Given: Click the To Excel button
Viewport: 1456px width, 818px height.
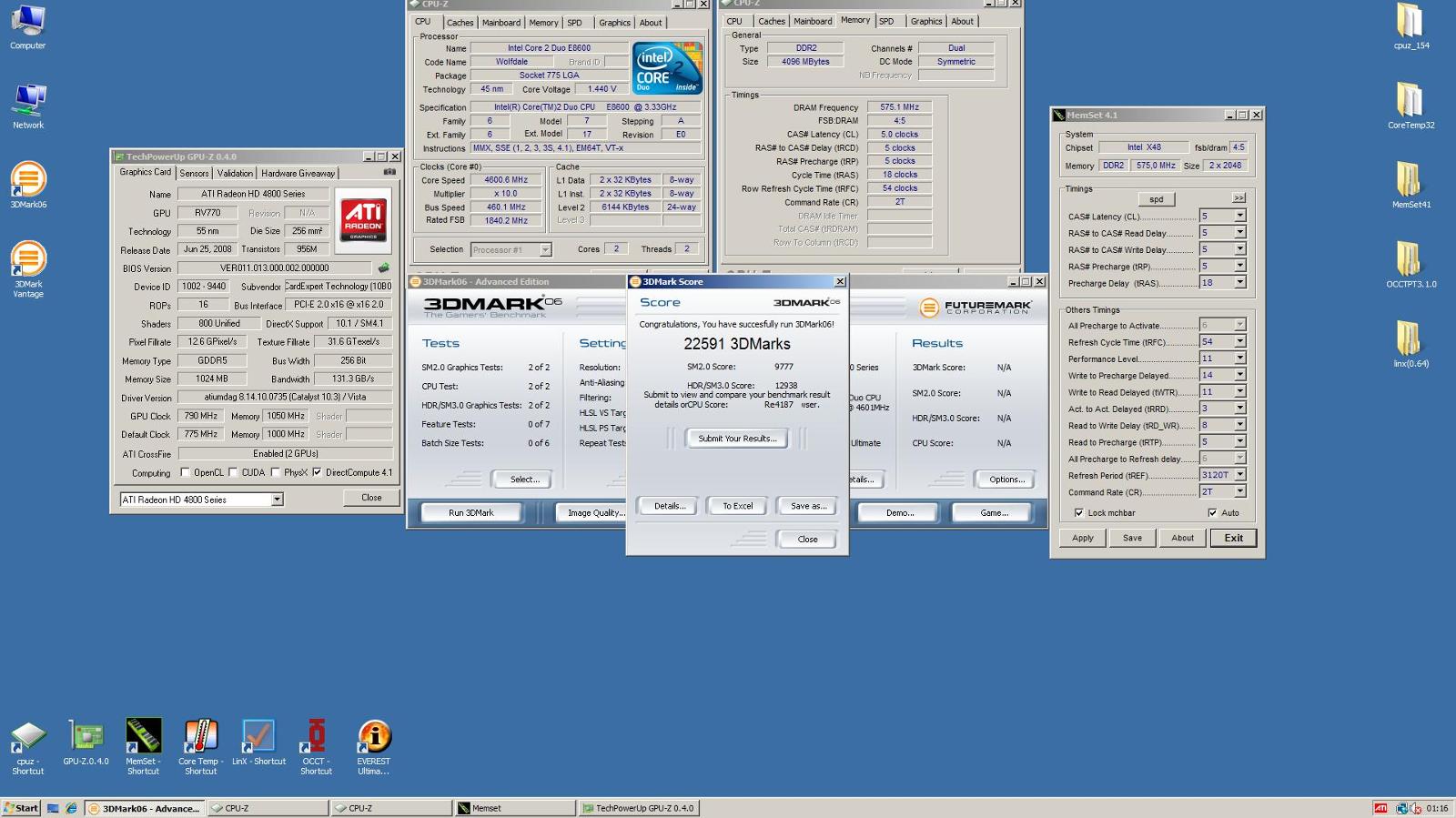Looking at the screenshot, I should (x=737, y=506).
